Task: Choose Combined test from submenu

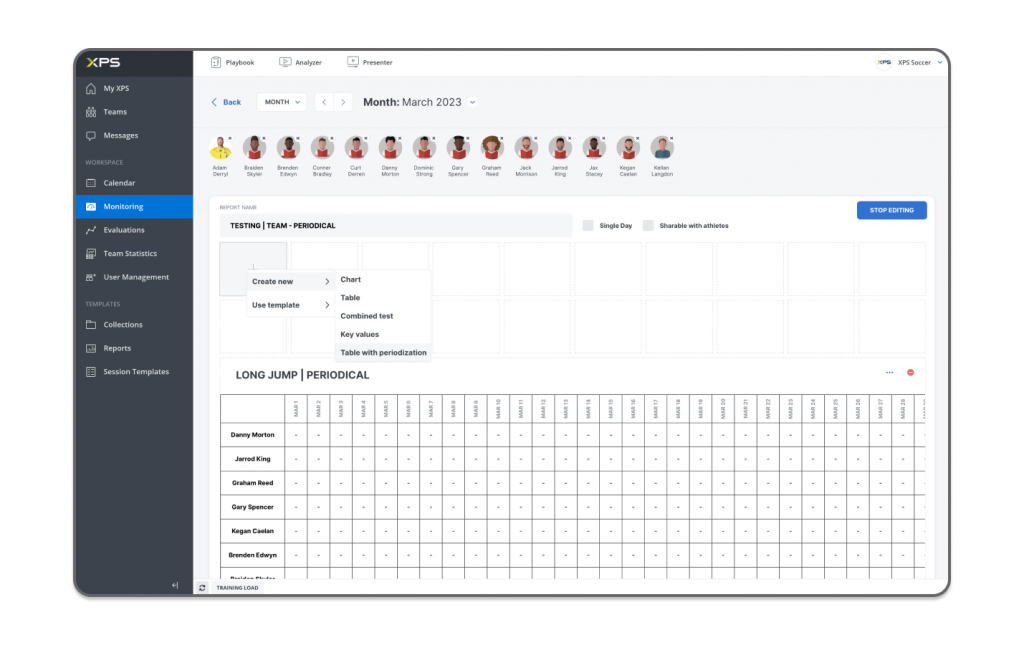Action: 366,316
